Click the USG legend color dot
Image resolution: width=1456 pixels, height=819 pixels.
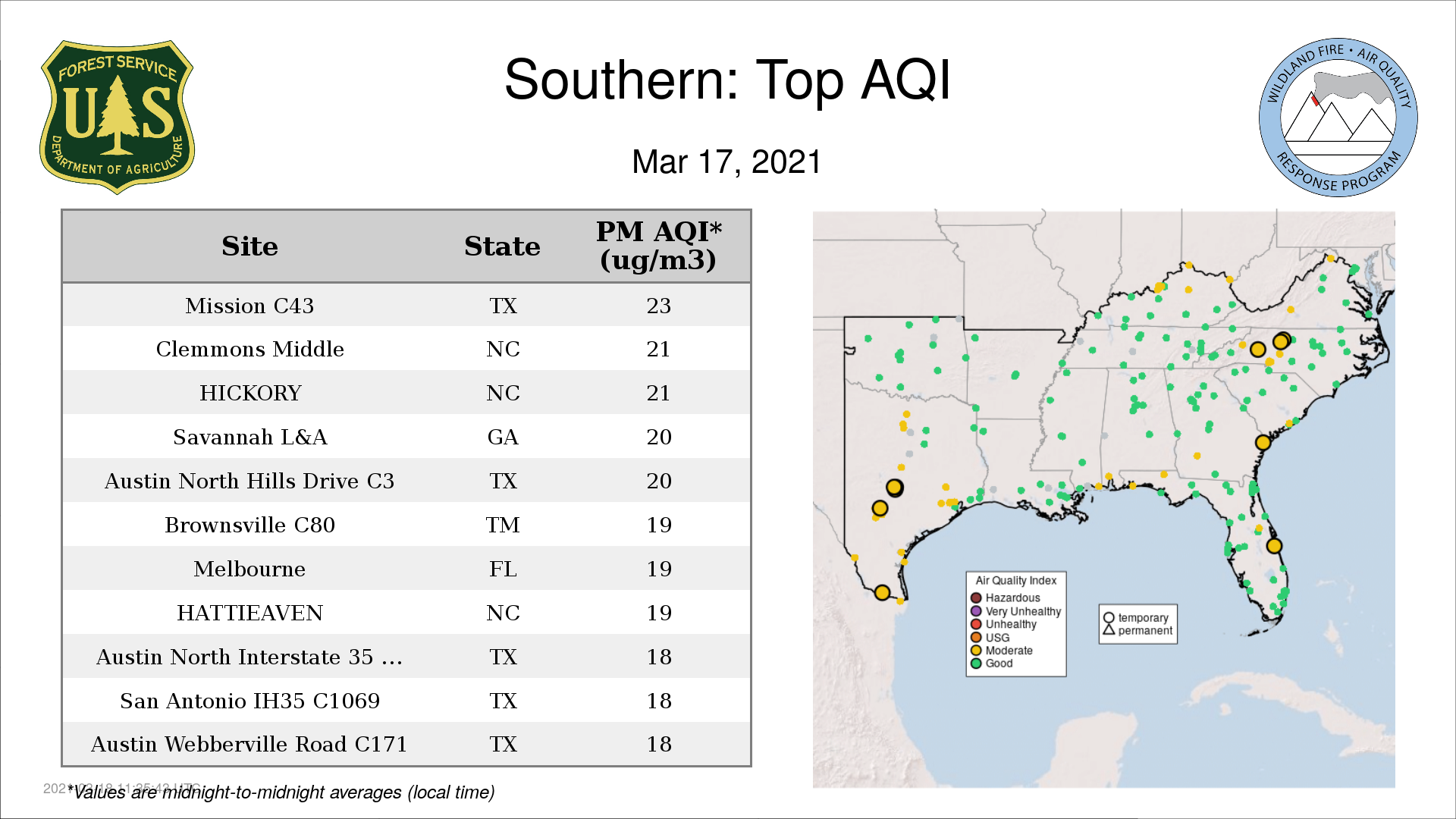(976, 638)
